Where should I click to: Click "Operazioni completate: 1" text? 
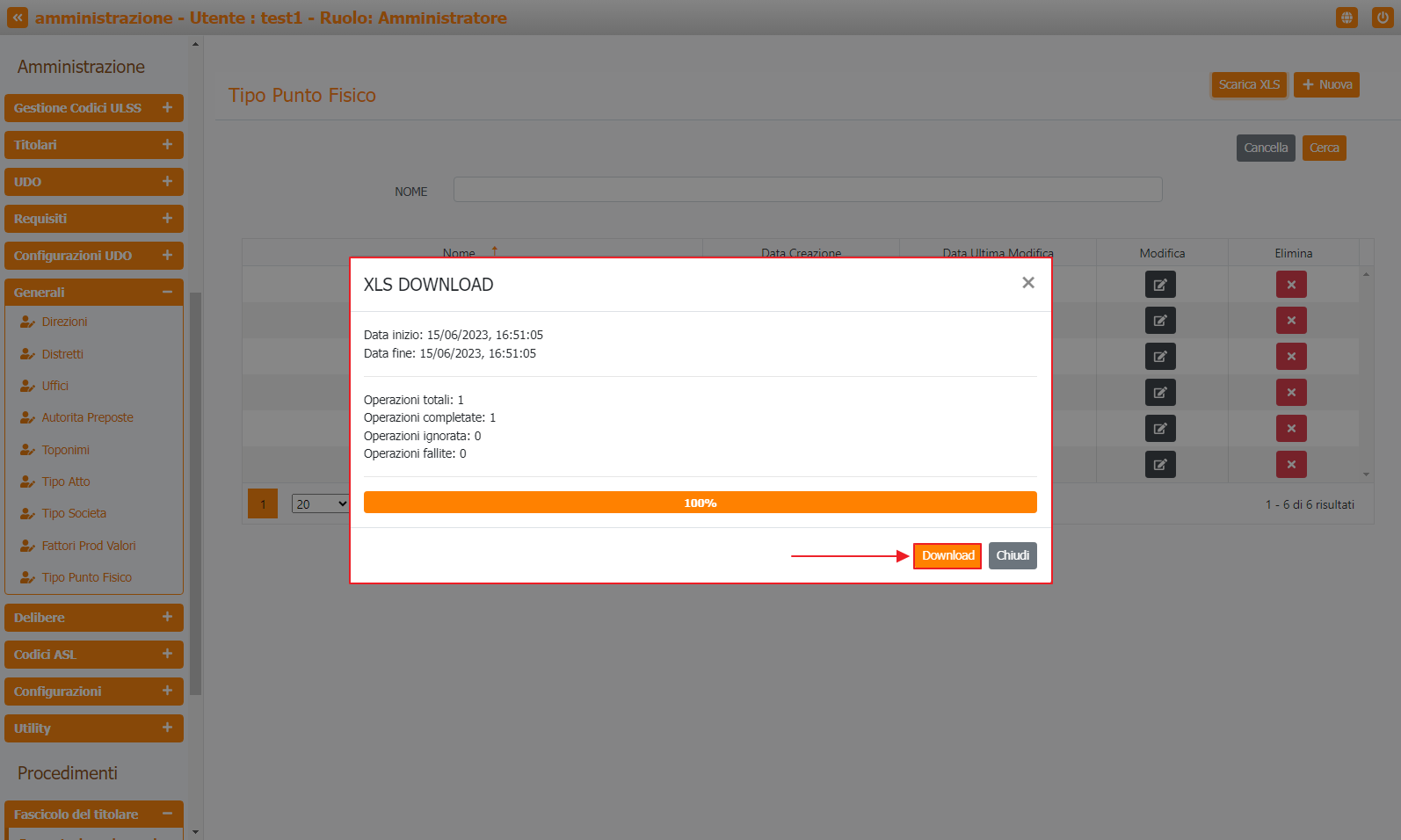430,417
